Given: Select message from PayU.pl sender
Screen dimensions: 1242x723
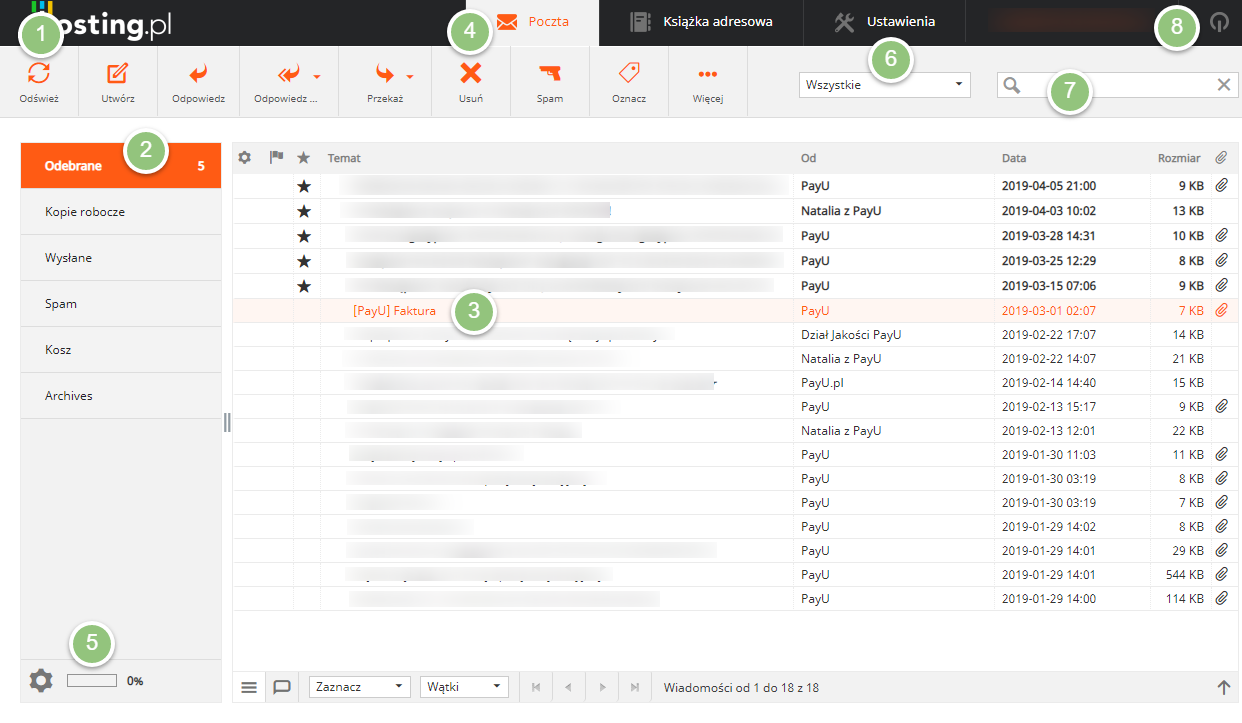Looking at the screenshot, I should point(736,383).
